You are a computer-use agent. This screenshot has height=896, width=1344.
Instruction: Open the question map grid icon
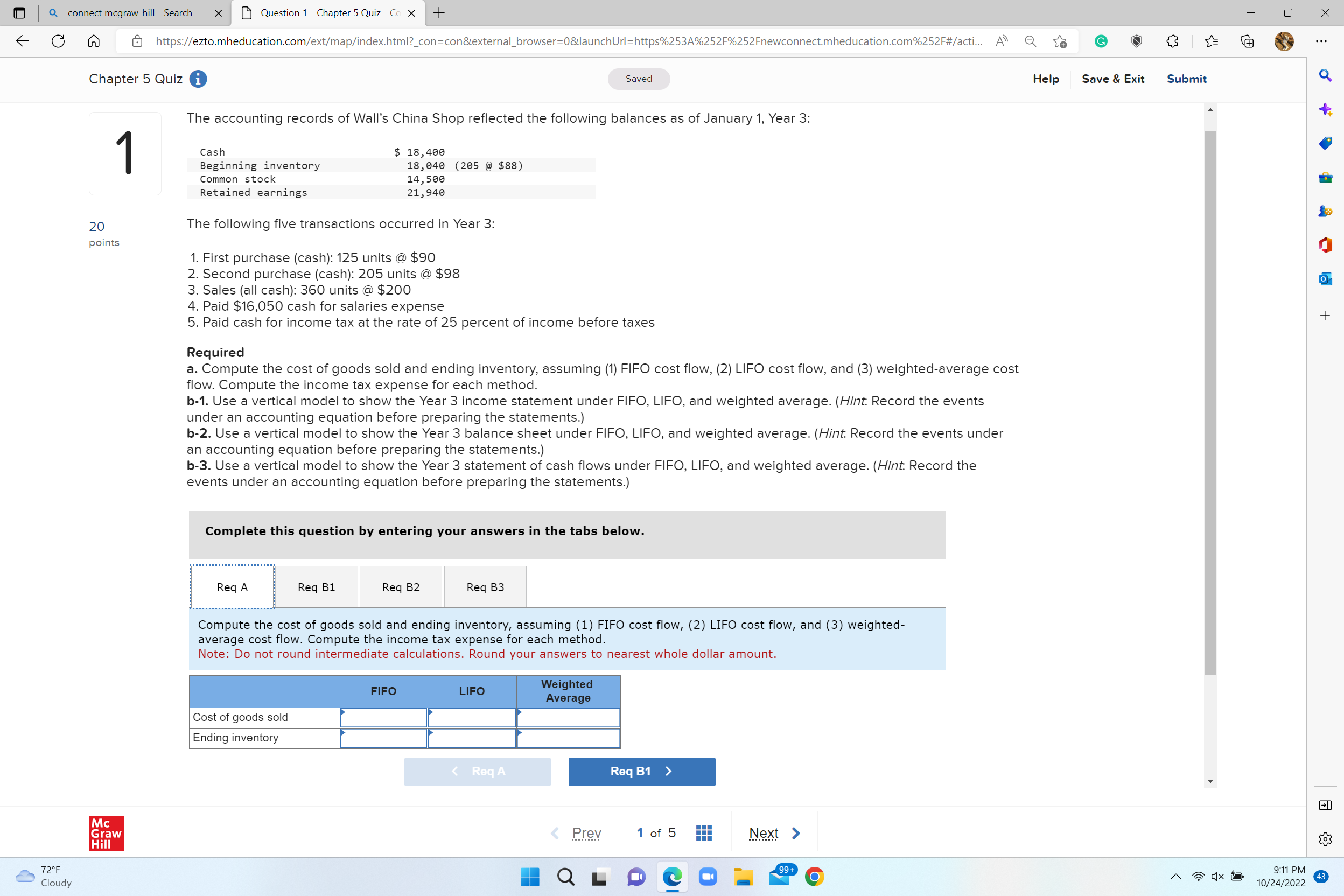[703, 832]
